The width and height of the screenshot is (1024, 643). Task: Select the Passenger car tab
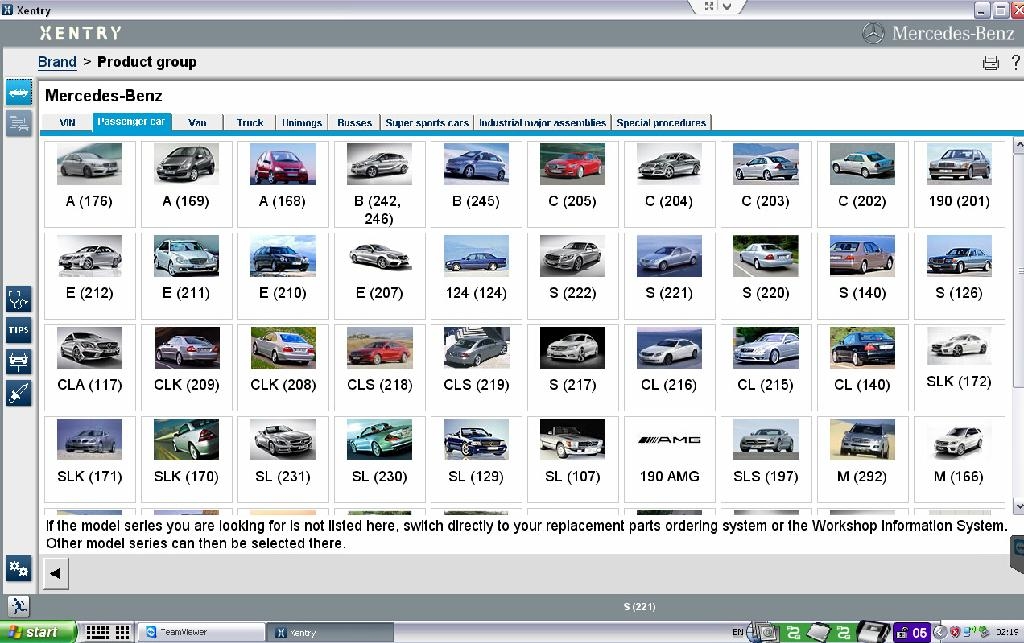click(x=131, y=122)
